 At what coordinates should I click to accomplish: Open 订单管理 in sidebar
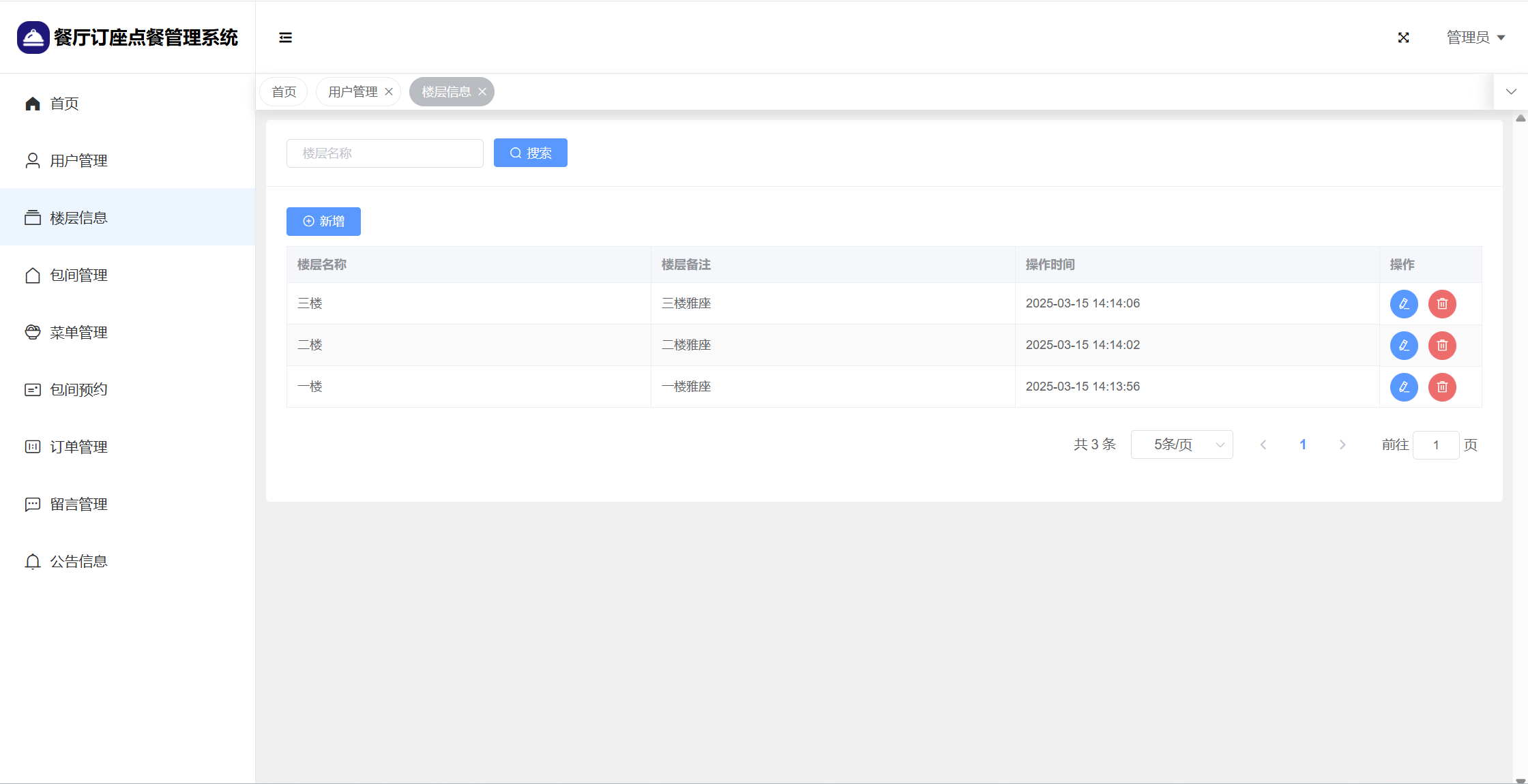pos(78,447)
